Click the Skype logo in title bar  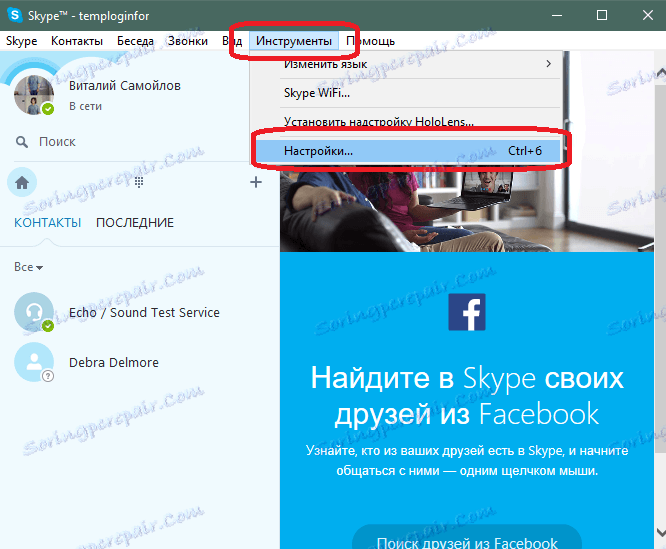(15, 15)
